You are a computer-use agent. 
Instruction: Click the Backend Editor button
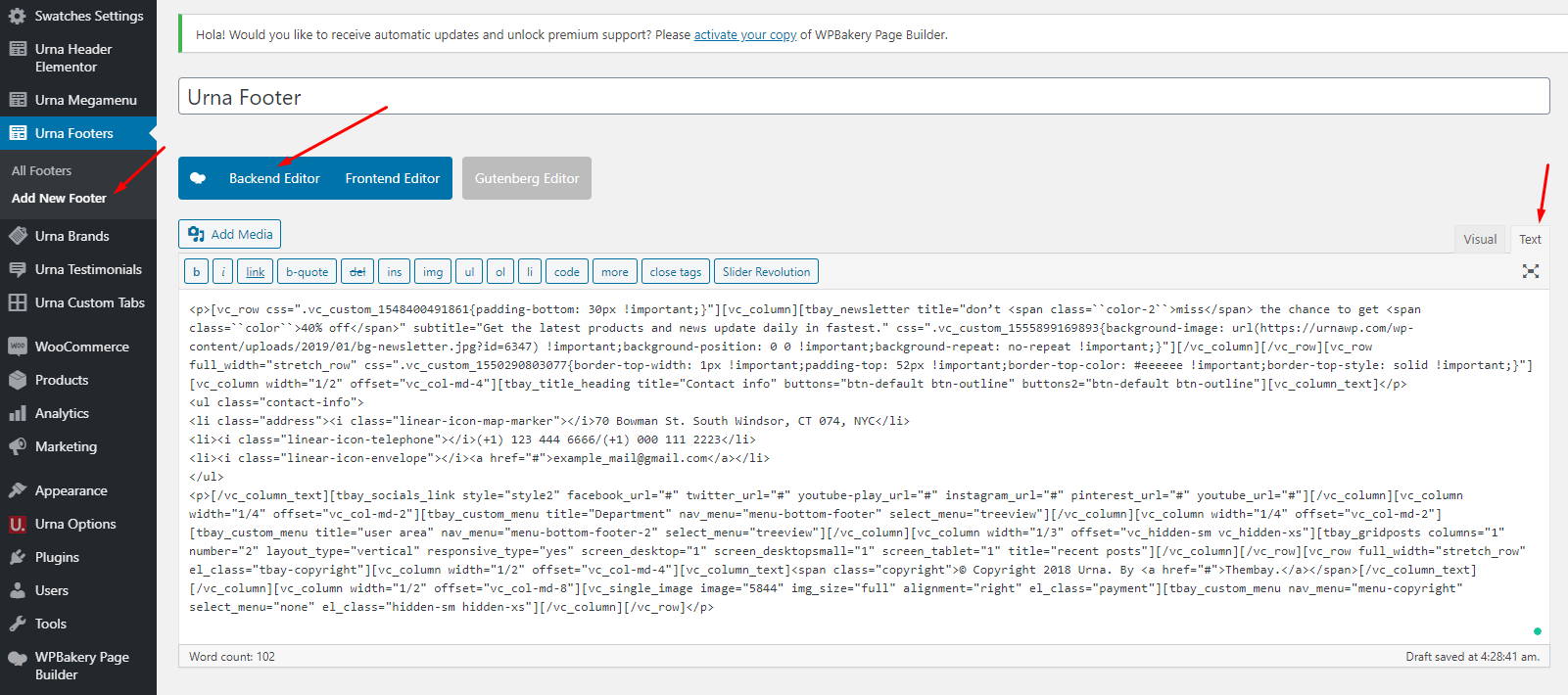274,178
